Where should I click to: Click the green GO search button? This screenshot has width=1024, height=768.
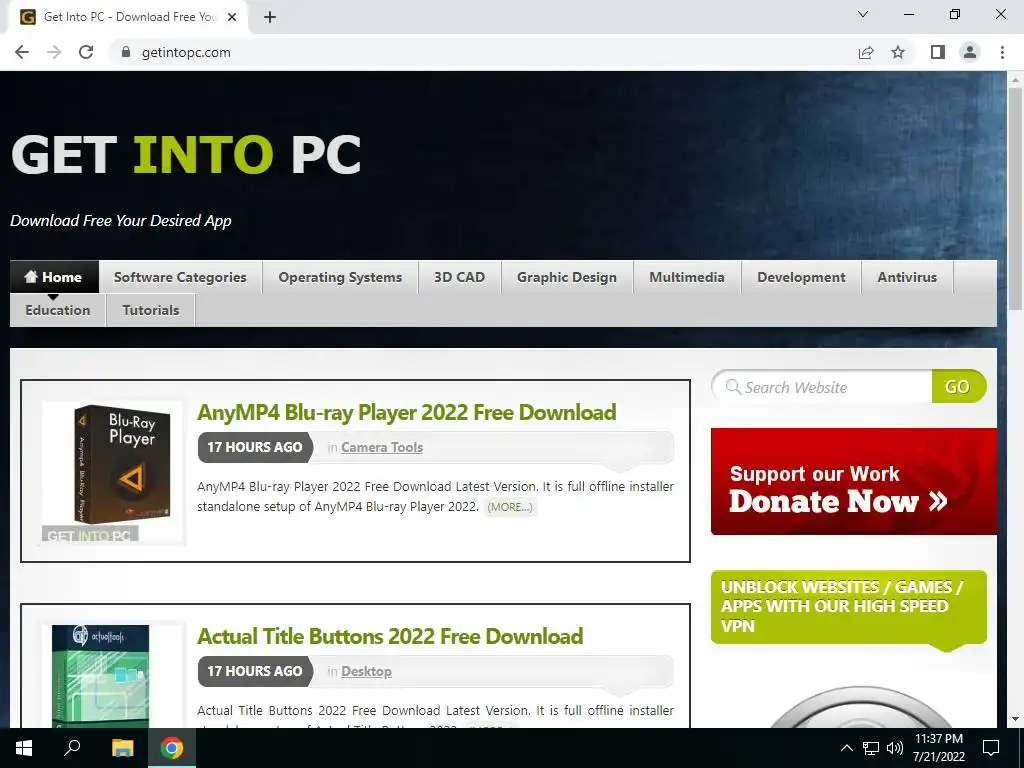958,387
